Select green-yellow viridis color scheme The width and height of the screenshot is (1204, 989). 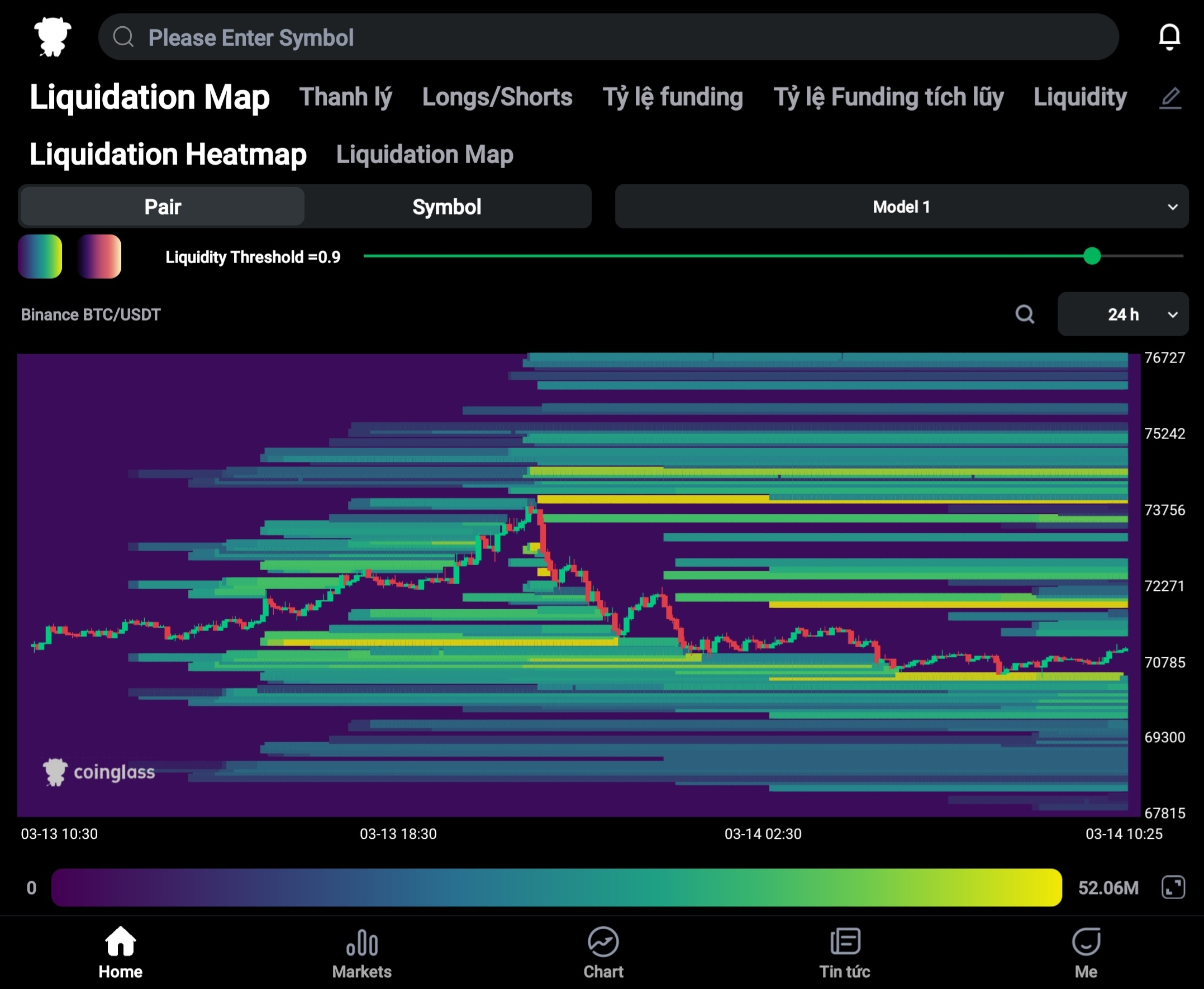(40, 256)
